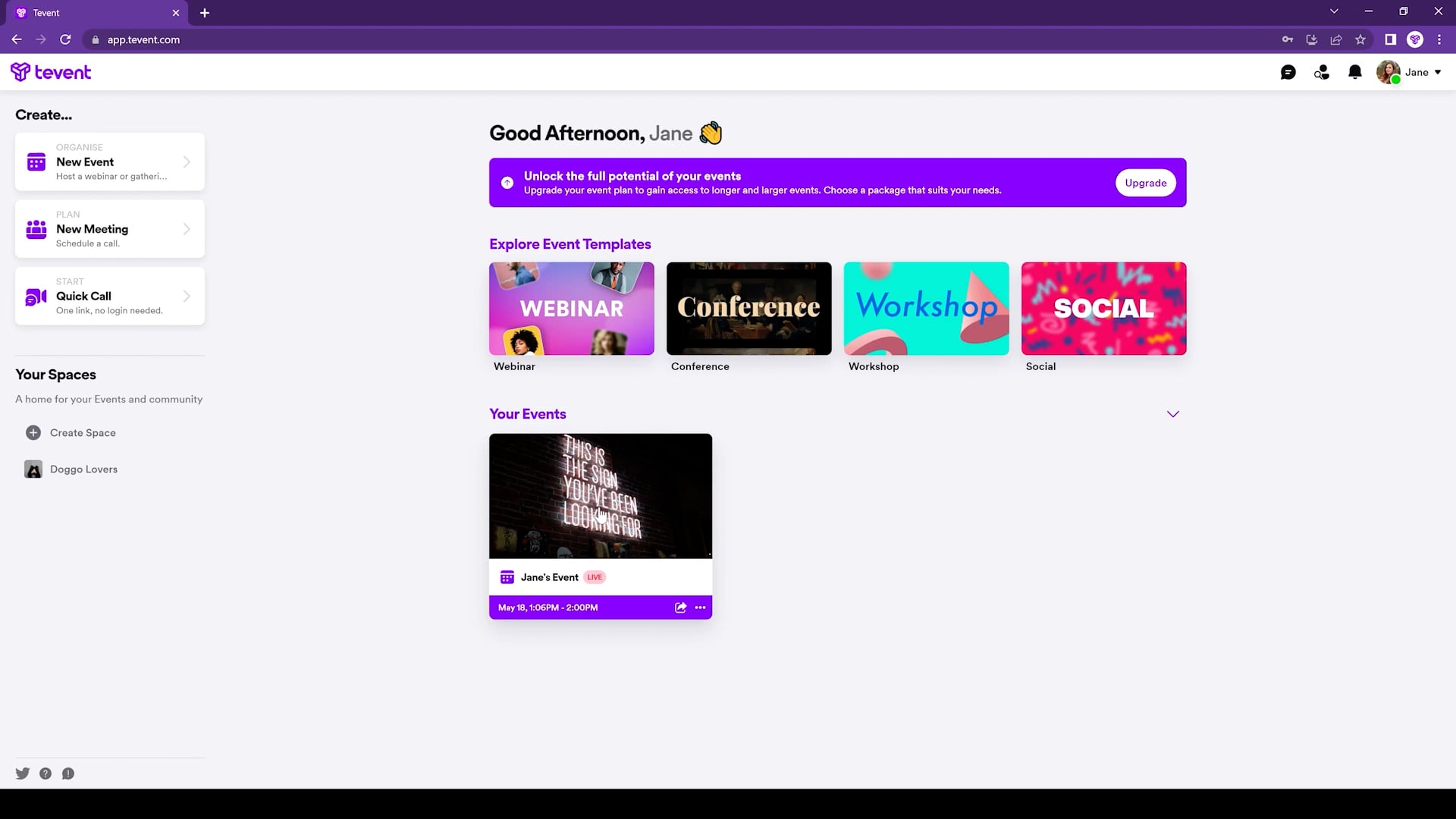Image resolution: width=1456 pixels, height=819 pixels.
Task: Go back in browser history
Action: pyautogui.click(x=17, y=39)
